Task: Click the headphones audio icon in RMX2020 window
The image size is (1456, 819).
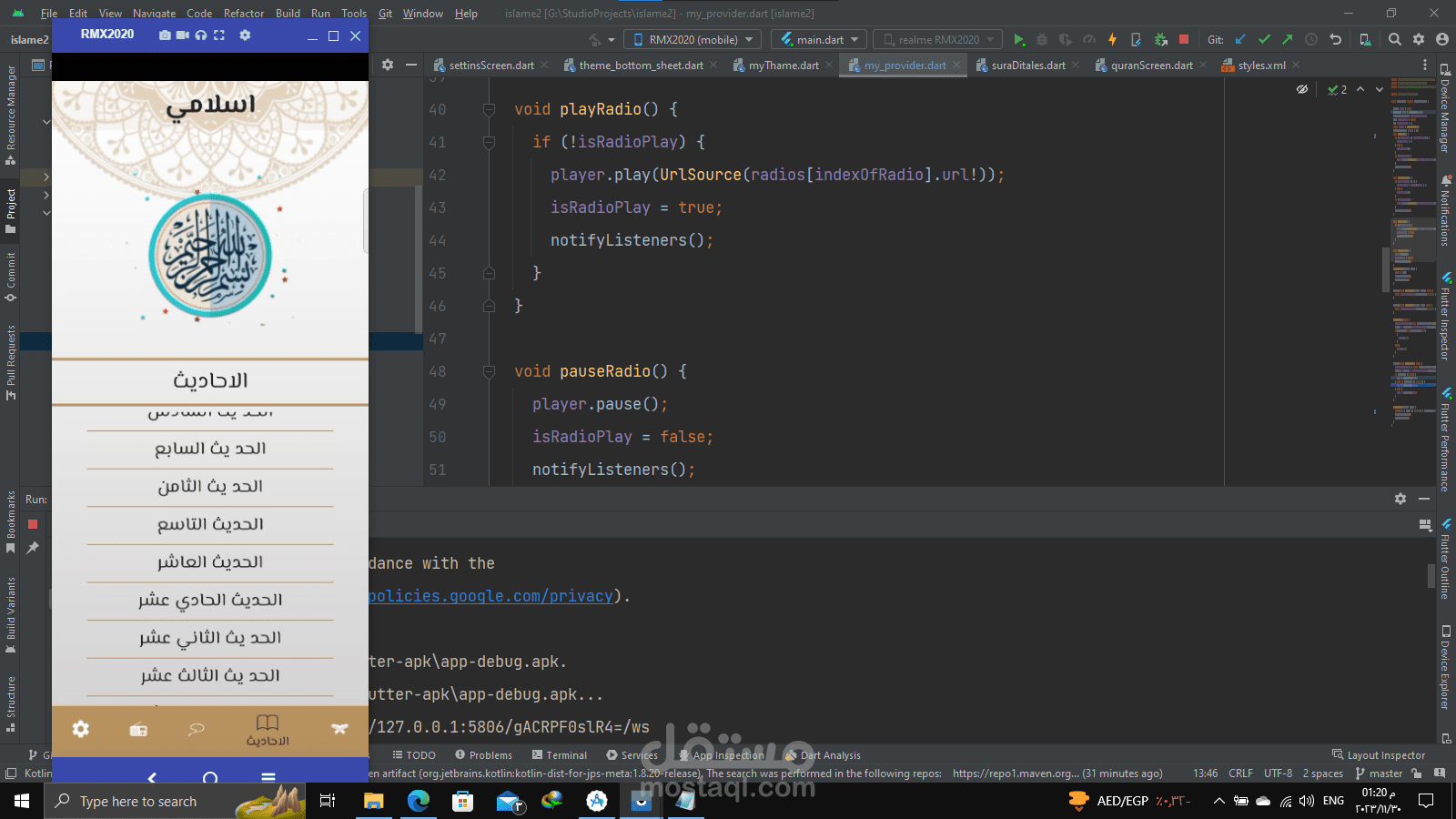Action: [201, 35]
